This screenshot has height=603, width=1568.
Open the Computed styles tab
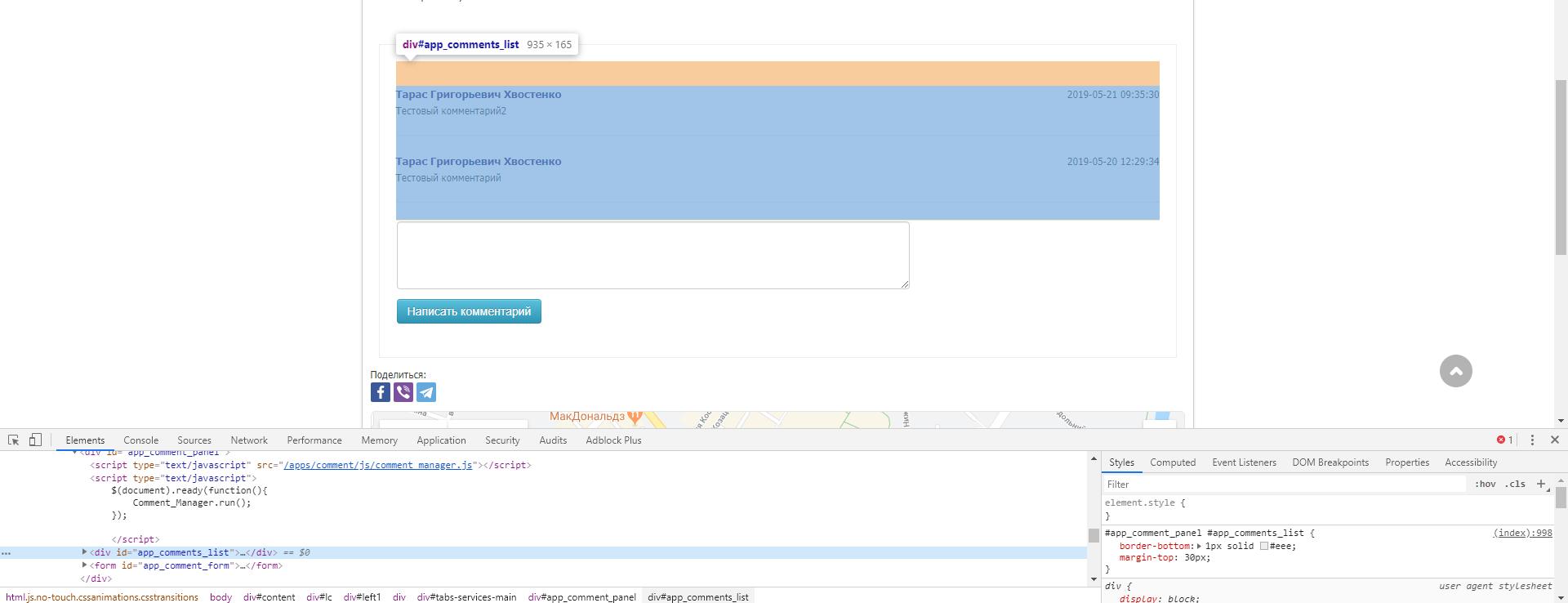pos(1173,462)
